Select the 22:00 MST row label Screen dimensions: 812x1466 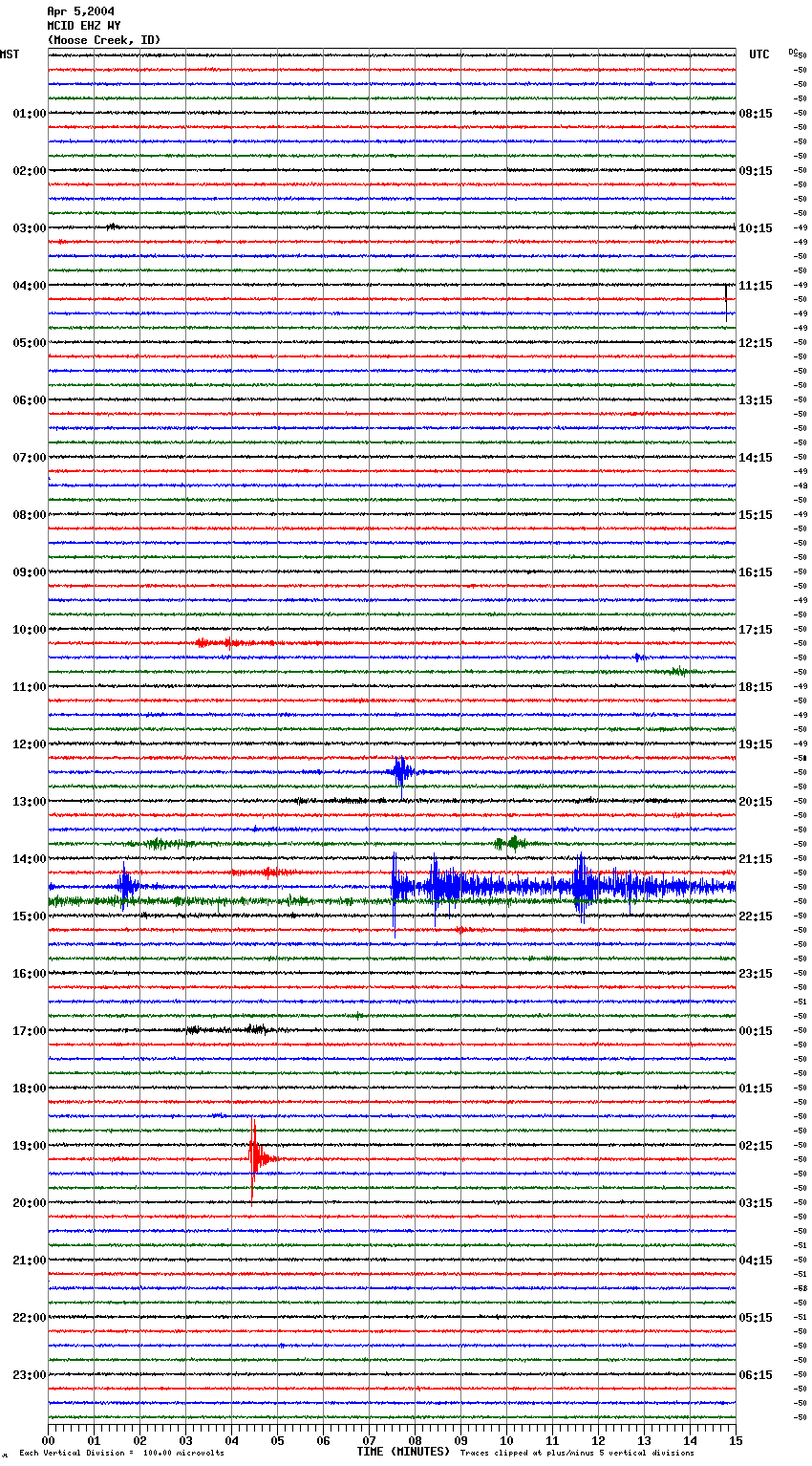(29, 1318)
